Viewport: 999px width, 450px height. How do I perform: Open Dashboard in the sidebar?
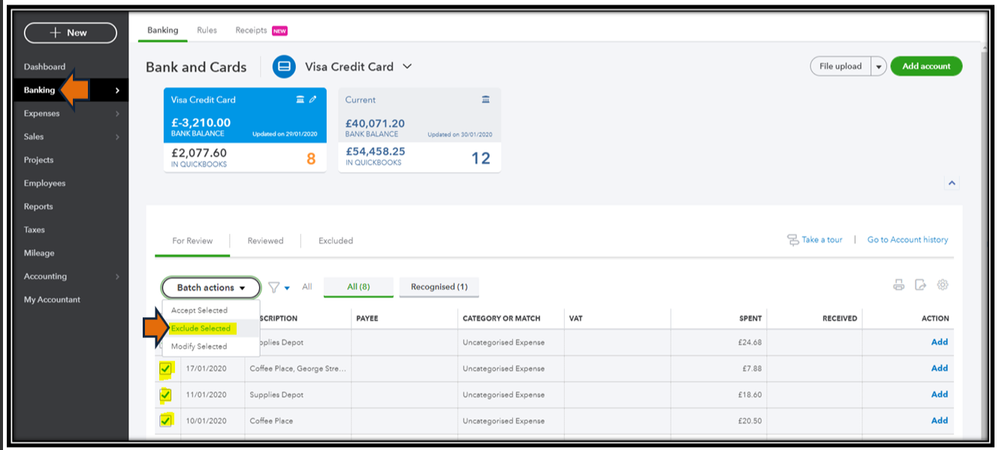[45, 67]
